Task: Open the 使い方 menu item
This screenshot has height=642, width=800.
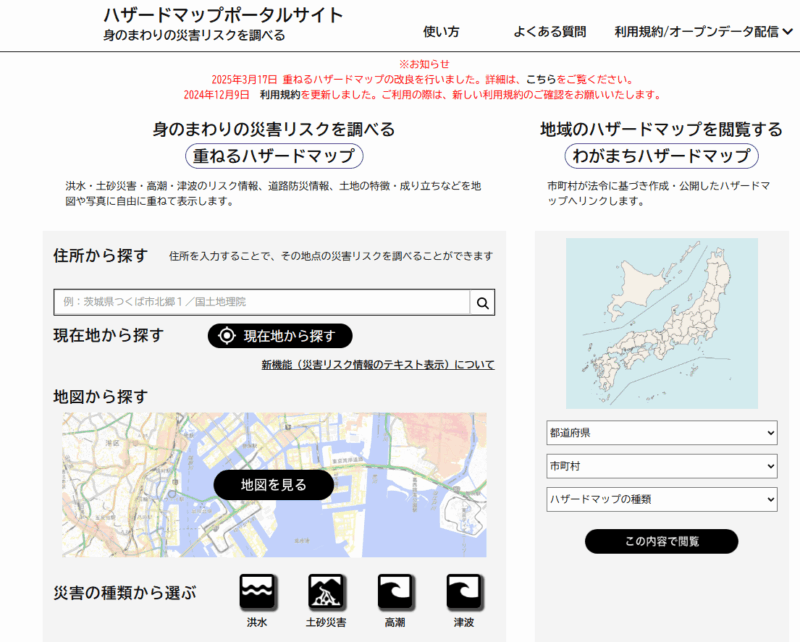Action: pos(441,32)
